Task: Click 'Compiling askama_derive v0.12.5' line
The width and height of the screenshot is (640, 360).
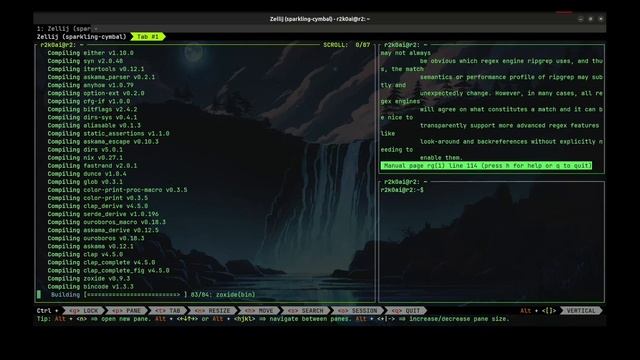Action: [103, 230]
